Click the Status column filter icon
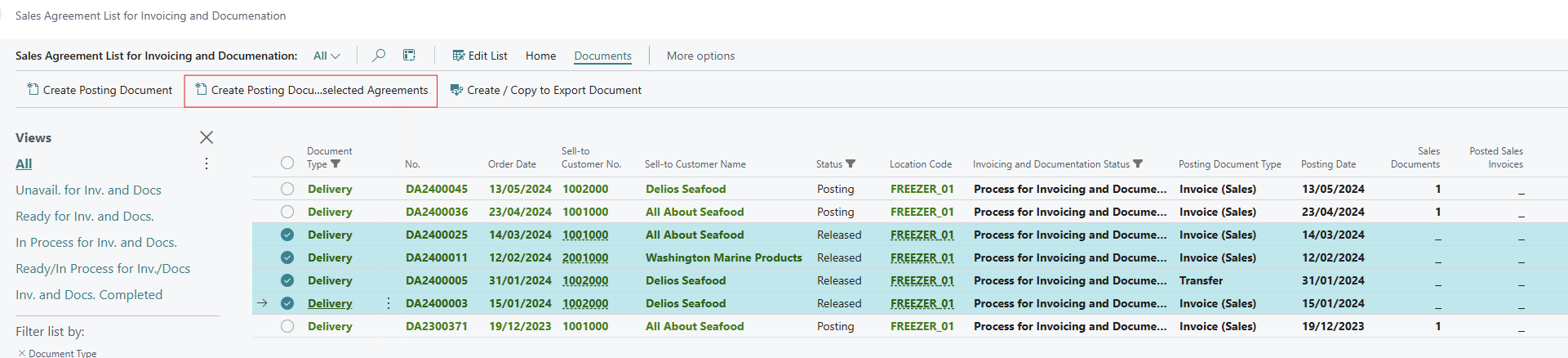This screenshot has width=1568, height=358. click(851, 164)
